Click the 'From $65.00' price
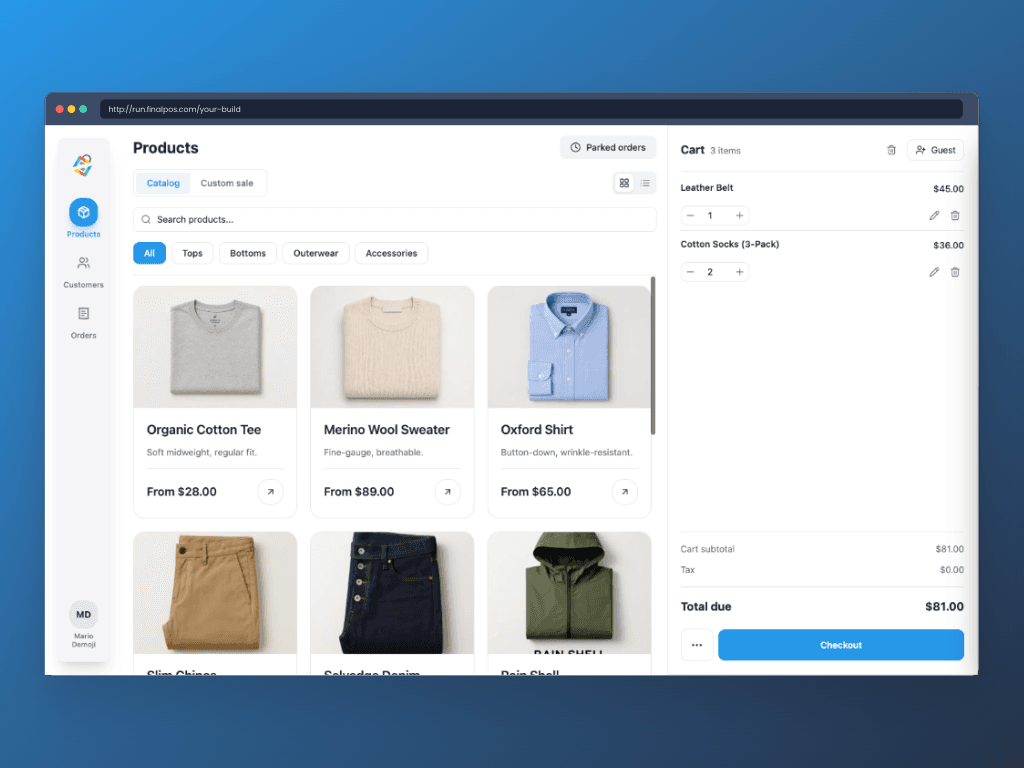The width and height of the screenshot is (1024, 768). click(x=536, y=492)
